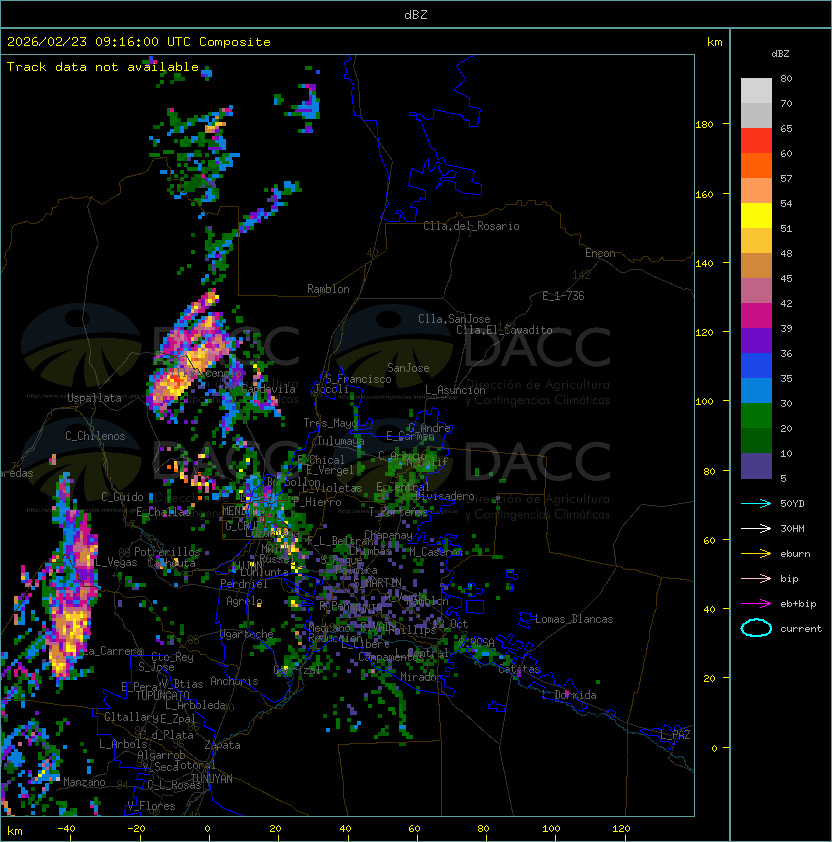
Task: Select the slate violet 10-5 dBZ swatch
Action: (756, 466)
